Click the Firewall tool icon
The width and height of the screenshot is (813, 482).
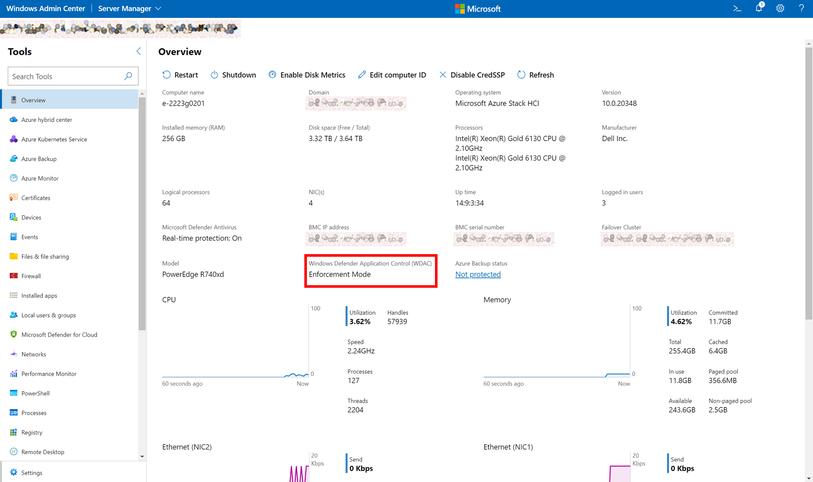click(x=13, y=276)
